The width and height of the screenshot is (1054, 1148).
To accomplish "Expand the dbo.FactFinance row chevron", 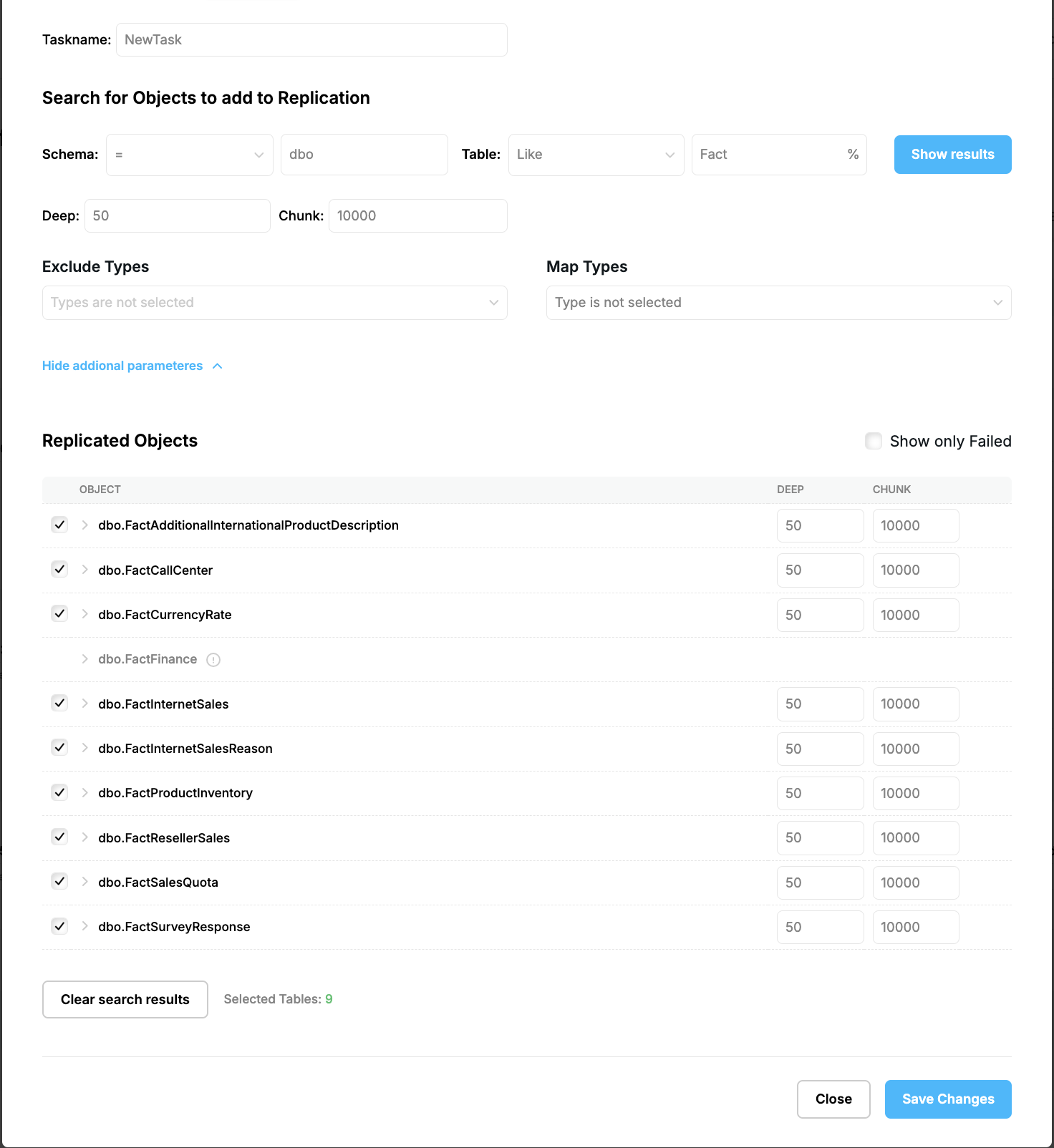I will 84,659.
